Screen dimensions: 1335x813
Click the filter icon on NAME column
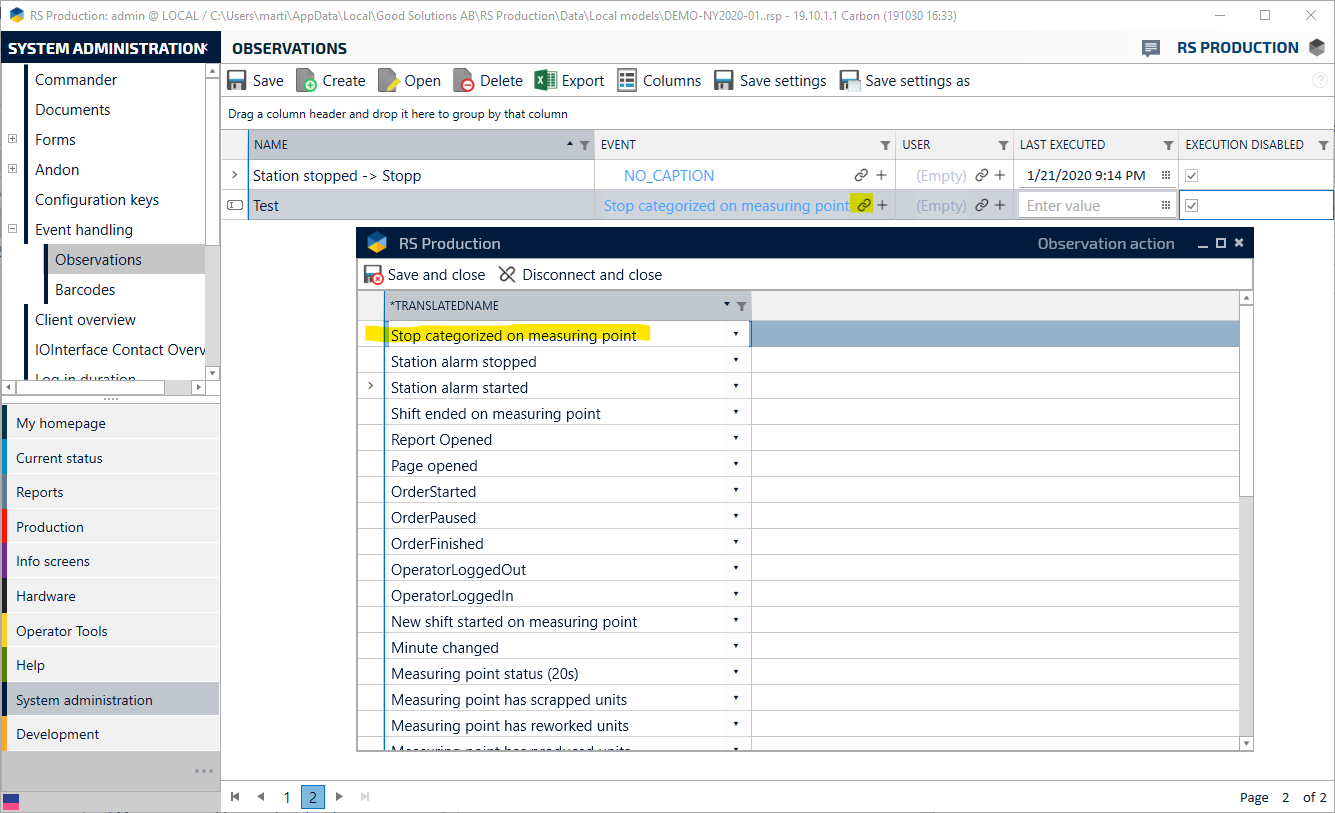[585, 145]
